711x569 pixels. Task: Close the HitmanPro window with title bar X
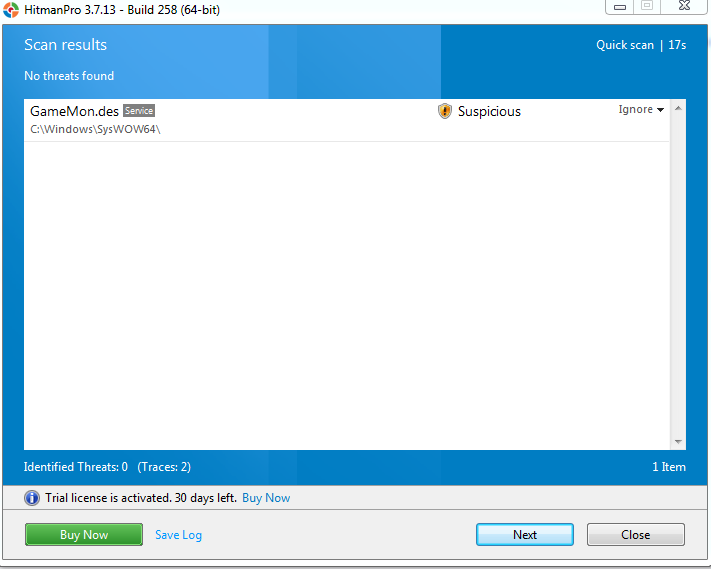coord(685,6)
